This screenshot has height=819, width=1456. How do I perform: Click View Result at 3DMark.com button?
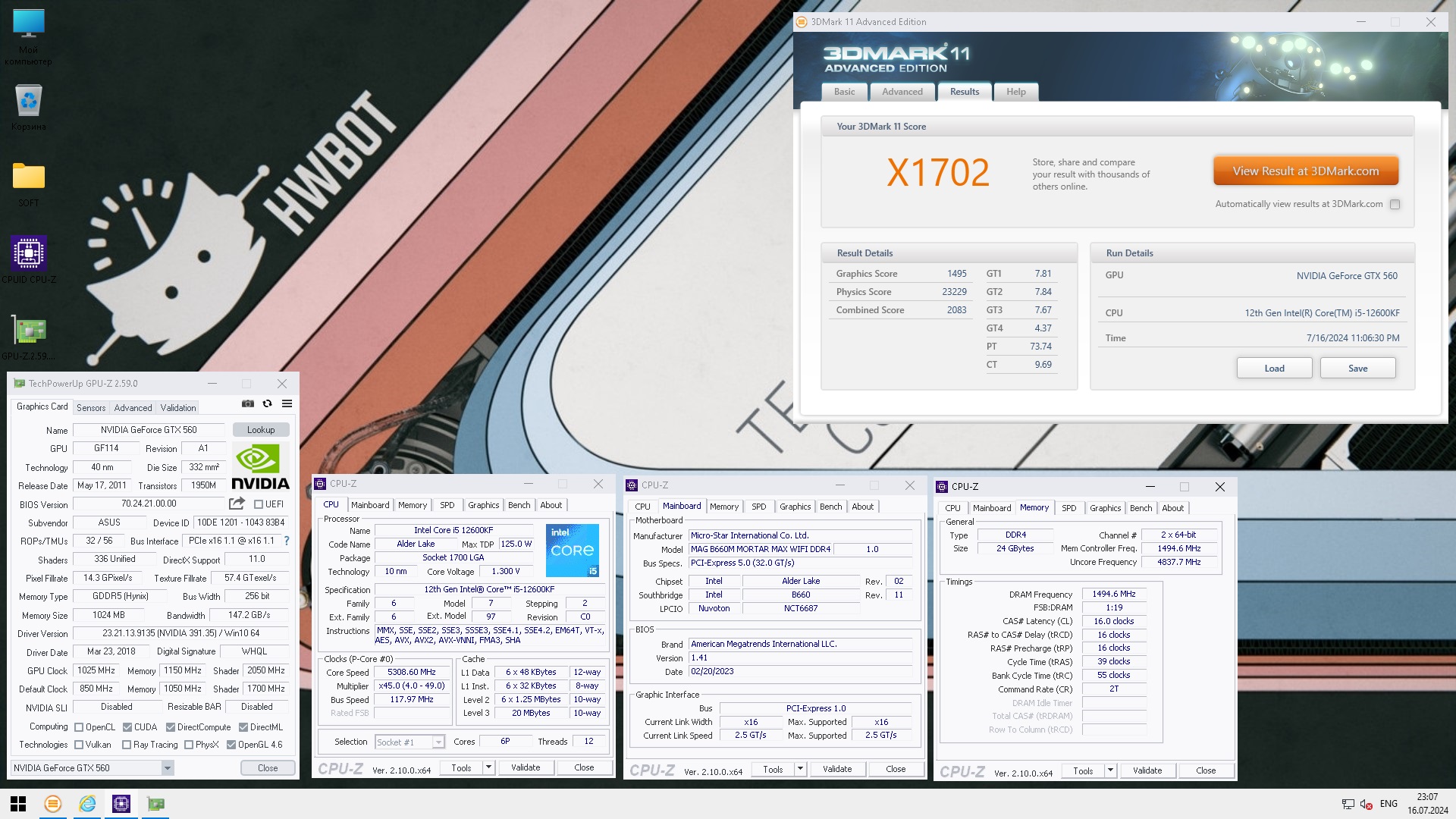[x=1306, y=171]
